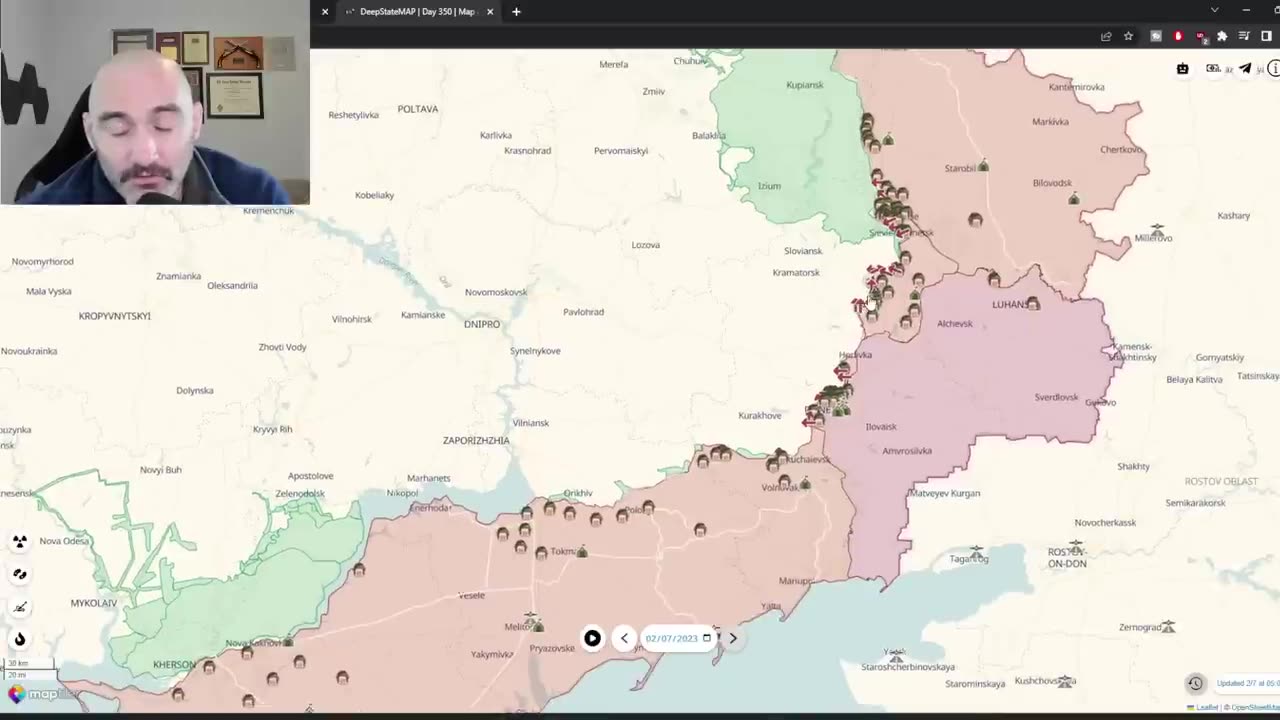Click the DNIPRO city label
This screenshot has height=720, width=1280.
(x=482, y=324)
